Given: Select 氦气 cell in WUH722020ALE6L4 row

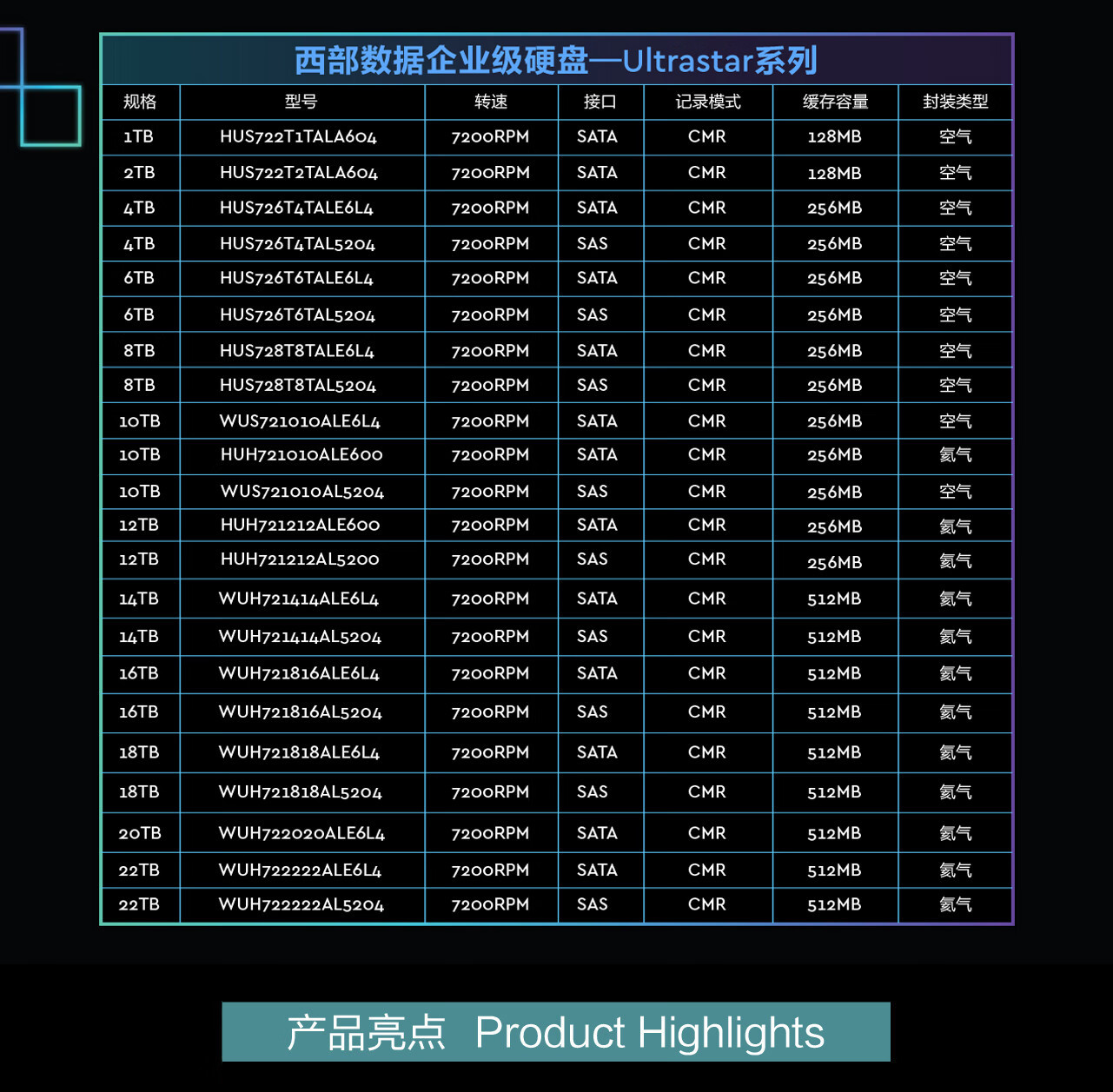Looking at the screenshot, I should point(956,833).
